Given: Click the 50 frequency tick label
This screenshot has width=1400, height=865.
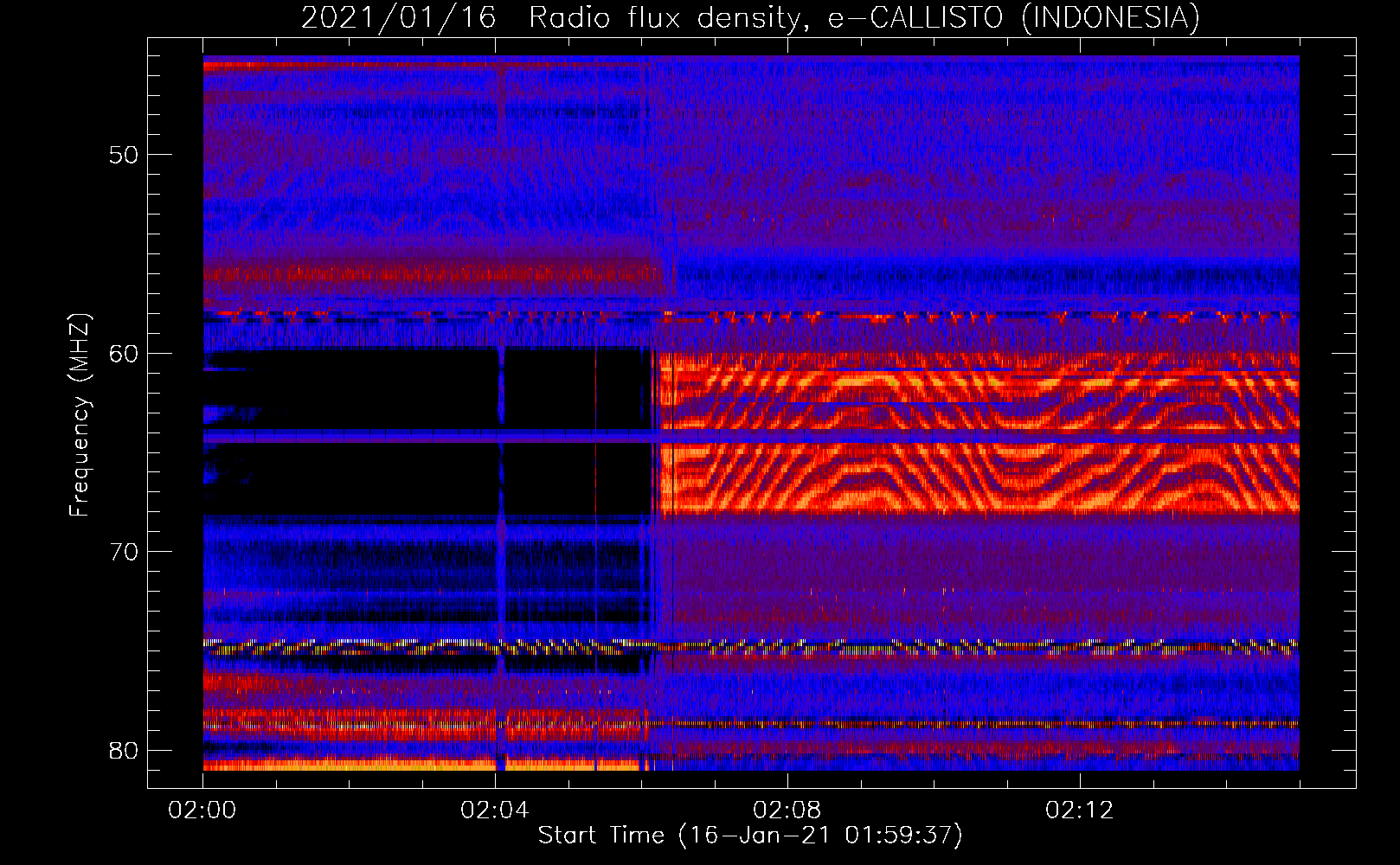Looking at the screenshot, I should tap(124, 155).
